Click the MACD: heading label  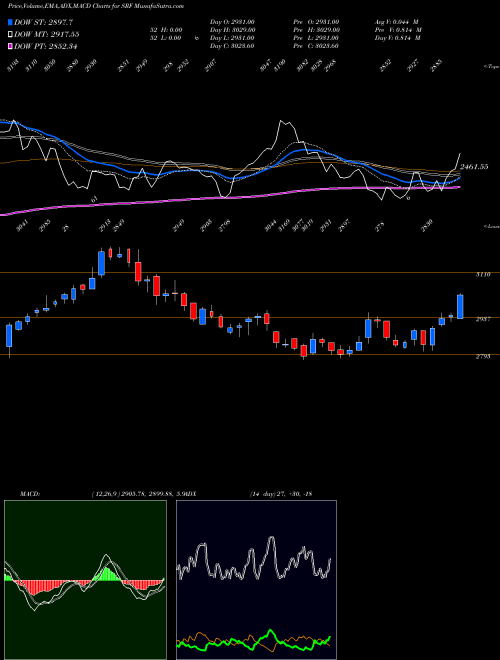pyautogui.click(x=30, y=494)
